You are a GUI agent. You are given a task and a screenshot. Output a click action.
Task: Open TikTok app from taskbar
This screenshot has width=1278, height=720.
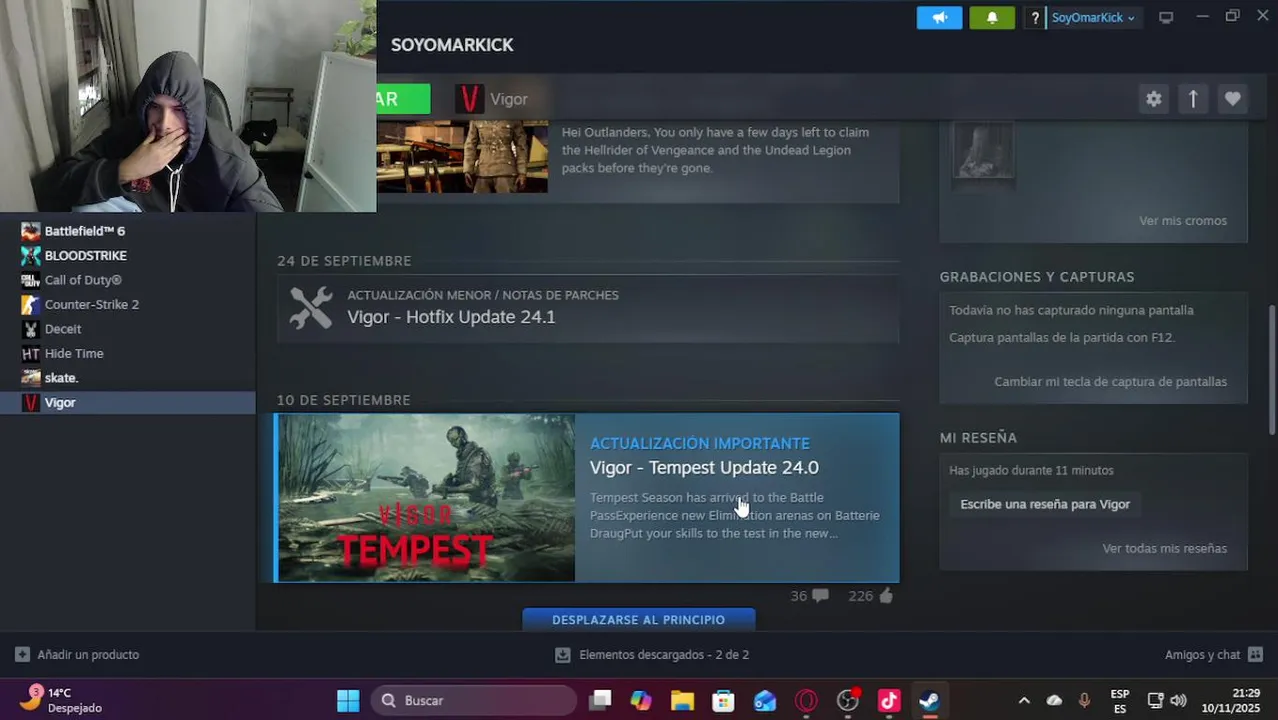tap(889, 700)
